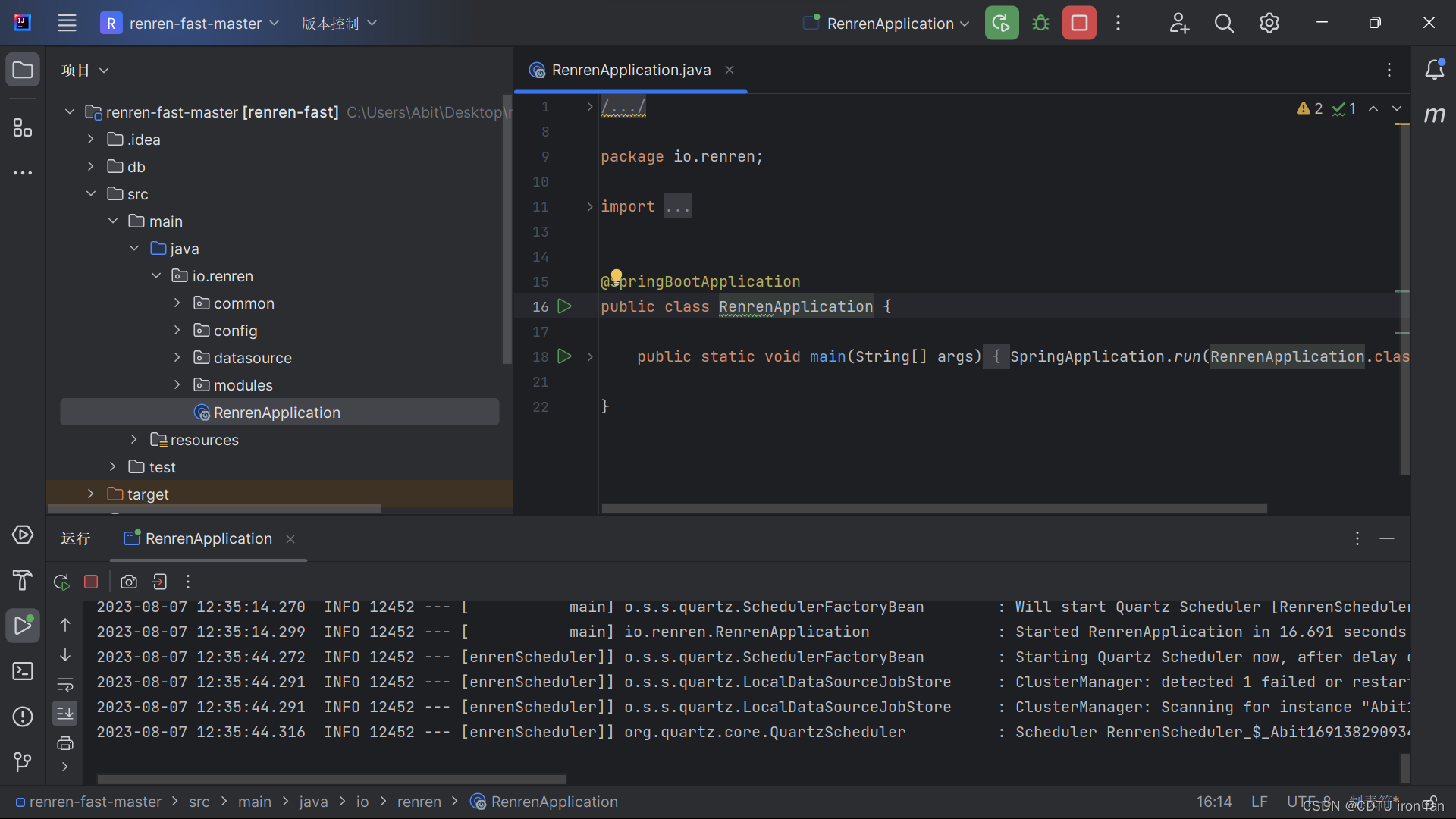Open more actions next to top stop button
This screenshot has height=819, width=1456.
(1118, 23)
